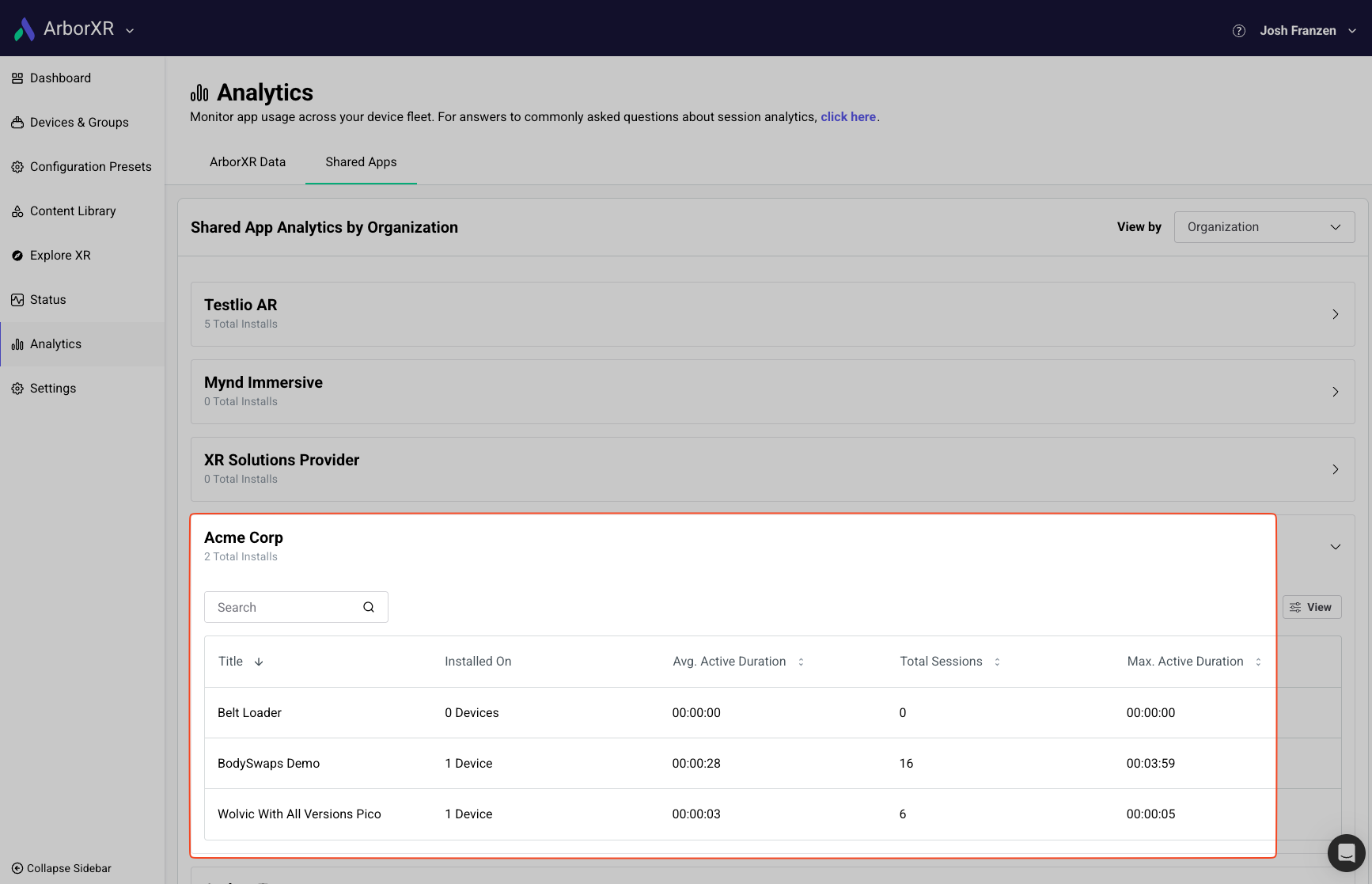This screenshot has height=884, width=1372.
Task: Expand the Testlio AR organization chevron
Action: [x=1336, y=314]
